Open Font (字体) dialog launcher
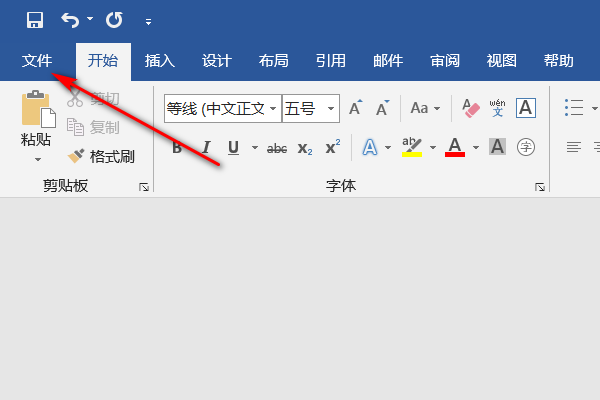The width and height of the screenshot is (600, 400). (x=540, y=187)
